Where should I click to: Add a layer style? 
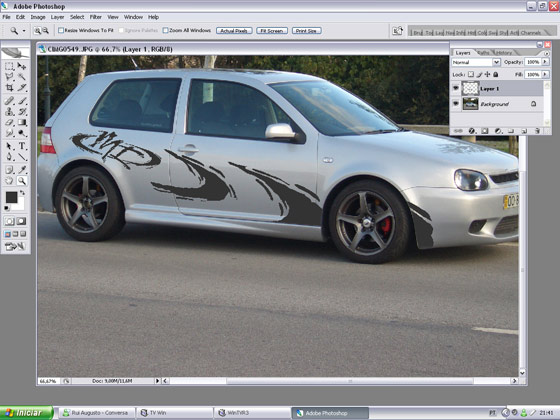coord(471,131)
